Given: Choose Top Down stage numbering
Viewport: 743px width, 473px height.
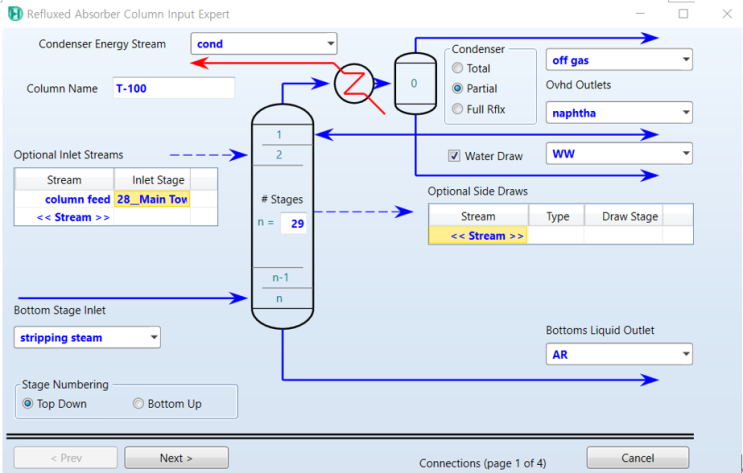Looking at the screenshot, I should point(28,404).
